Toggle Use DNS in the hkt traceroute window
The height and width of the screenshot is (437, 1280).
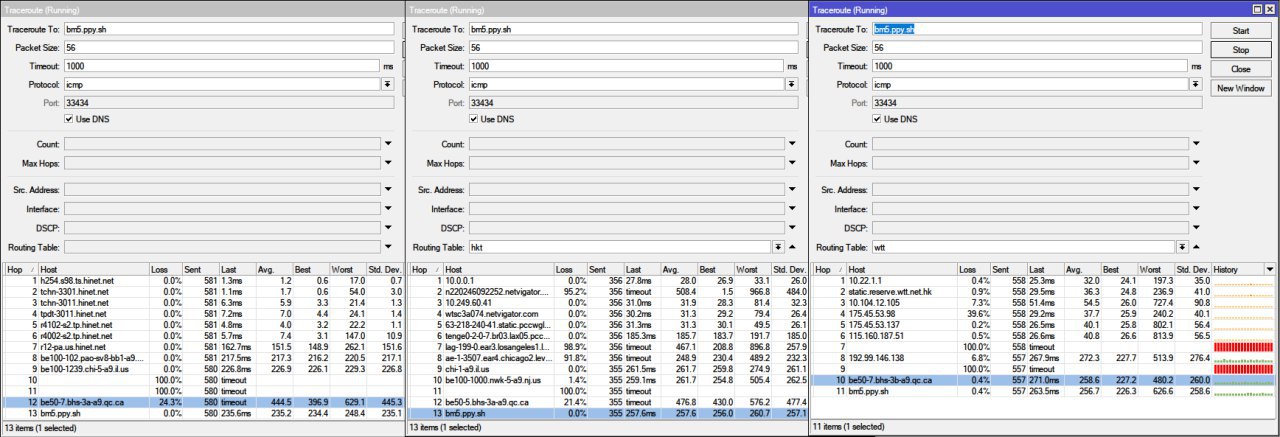click(x=474, y=119)
